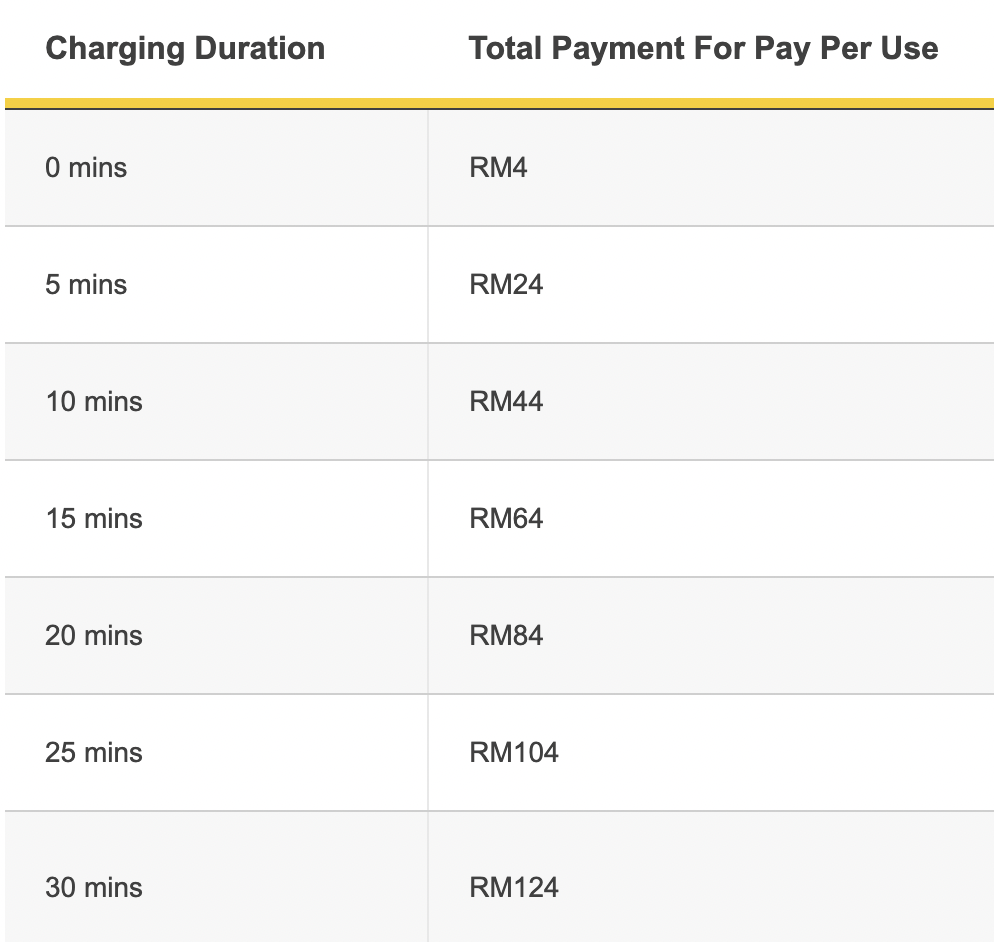
Task: Select the "RM64" payment value
Action: 506,519
